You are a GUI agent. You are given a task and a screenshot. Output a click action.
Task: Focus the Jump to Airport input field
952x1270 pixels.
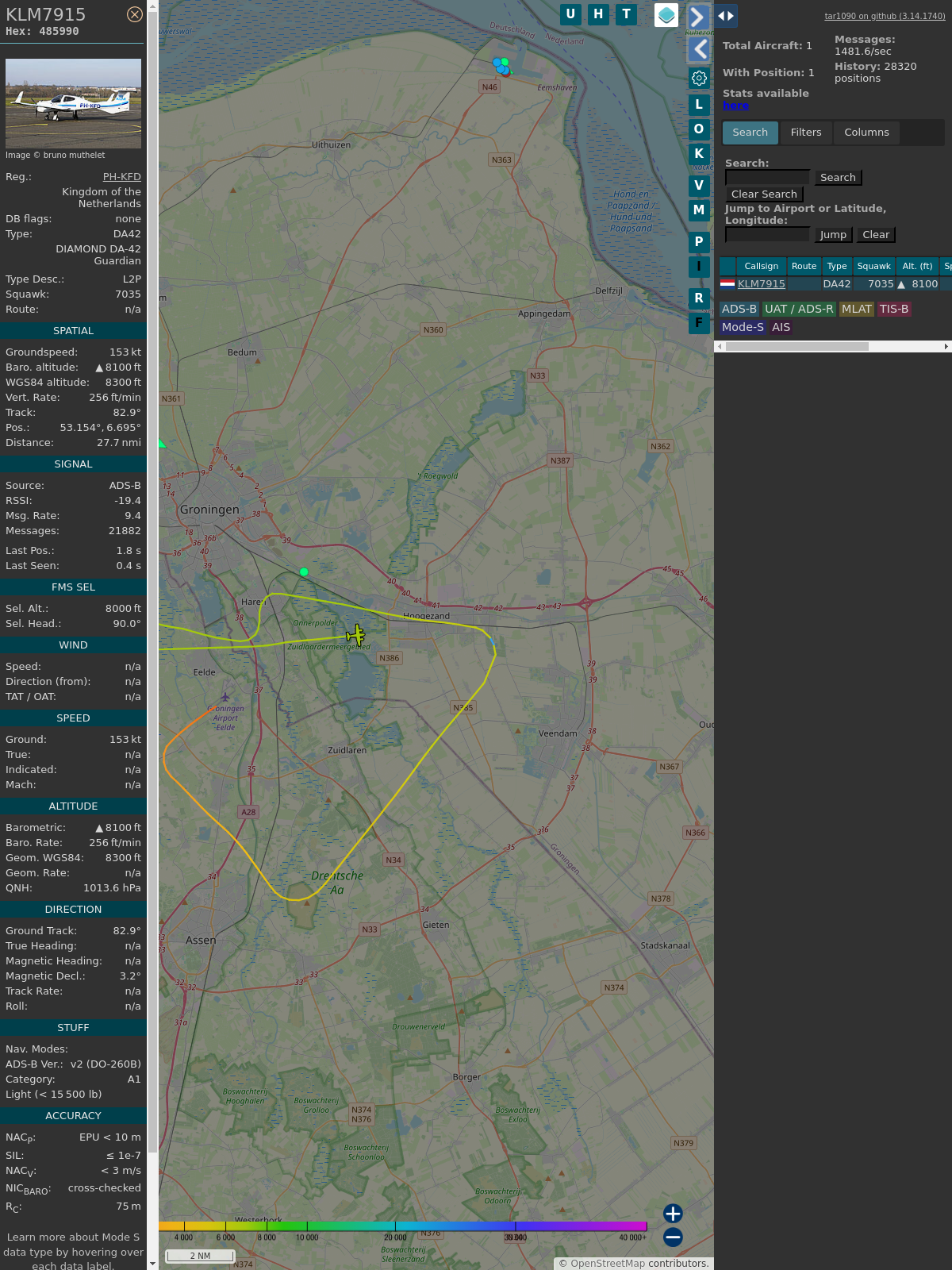(x=767, y=235)
